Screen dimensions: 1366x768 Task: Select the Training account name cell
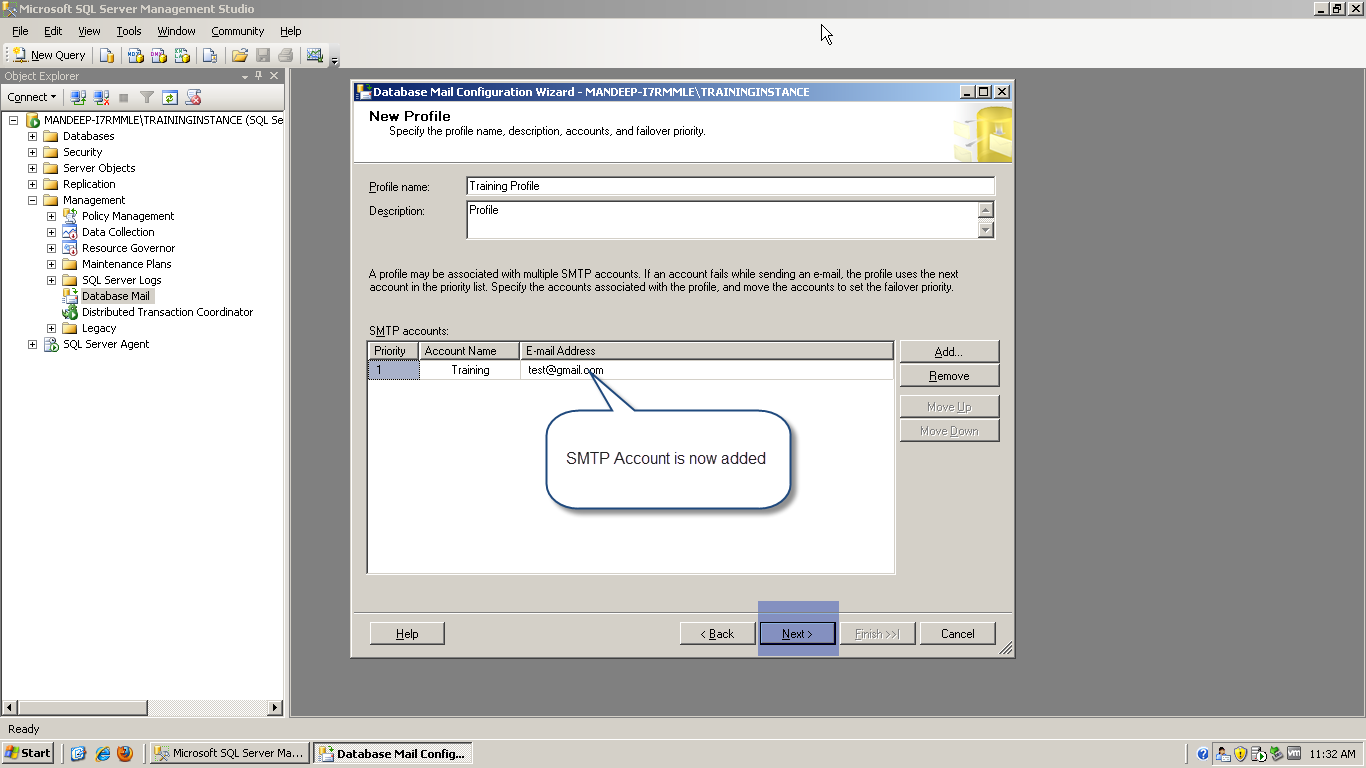click(x=470, y=370)
